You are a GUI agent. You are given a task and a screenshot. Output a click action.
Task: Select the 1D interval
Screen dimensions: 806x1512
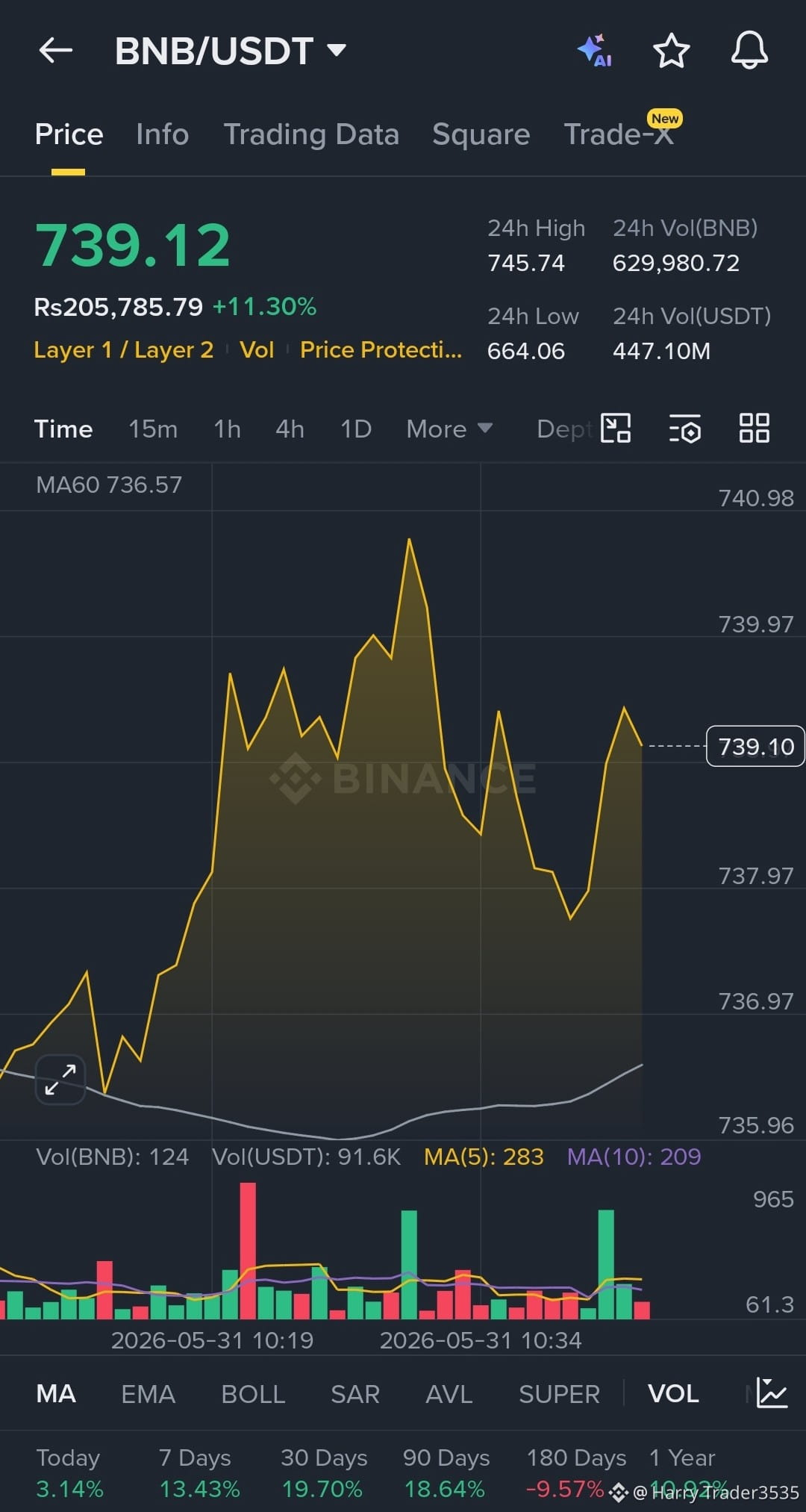356,429
